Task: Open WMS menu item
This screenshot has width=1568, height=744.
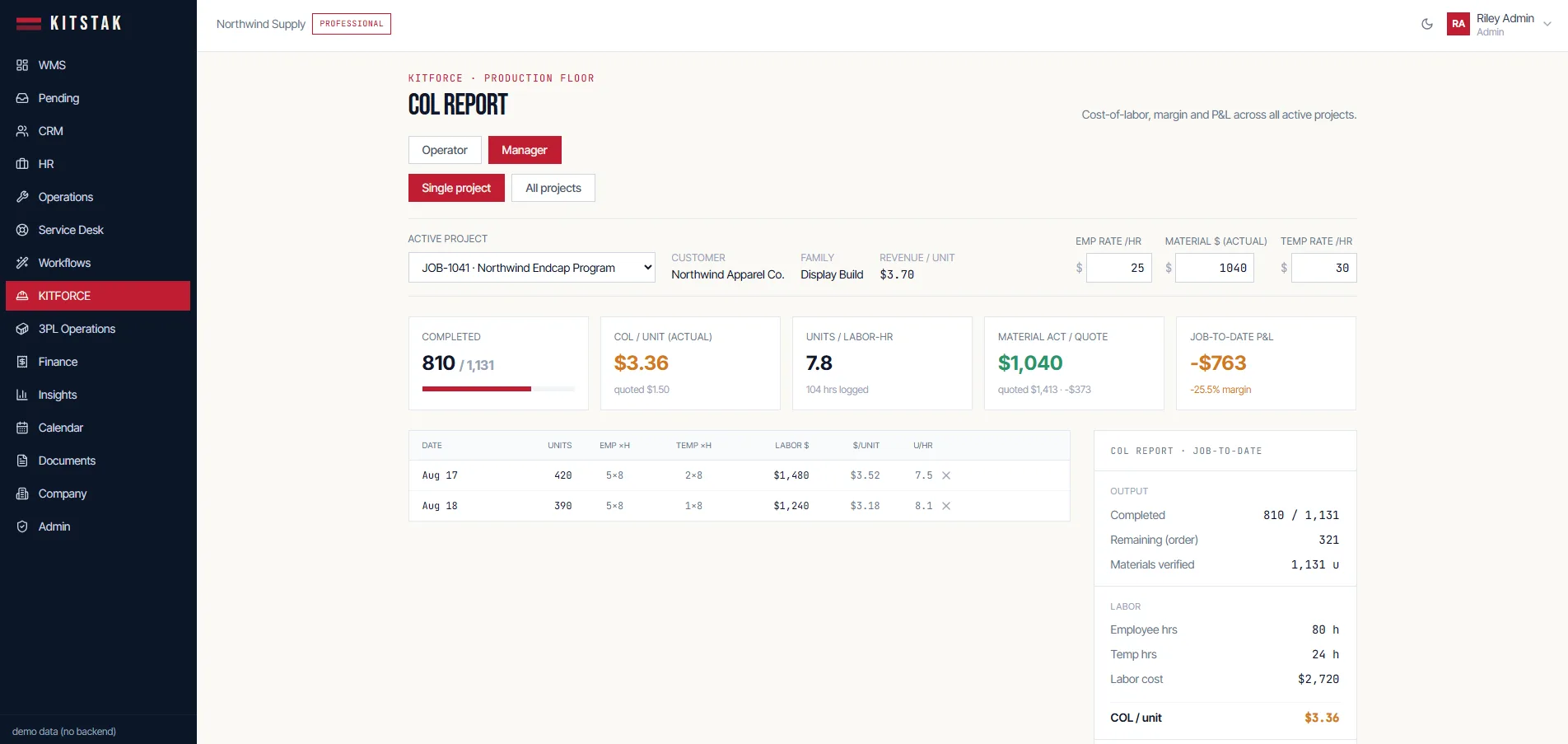Action: click(x=98, y=65)
